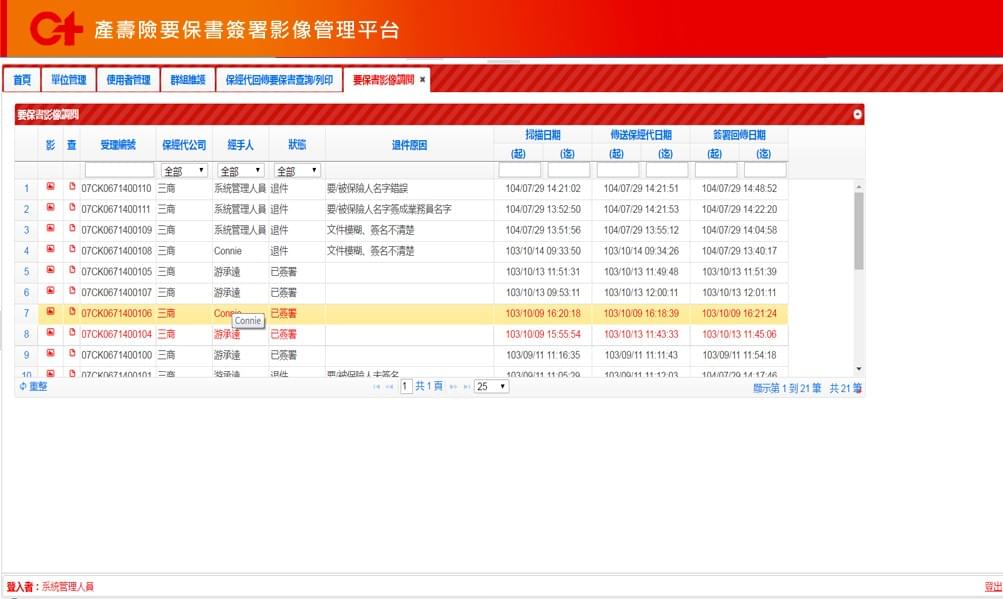Screen dimensions: 1003x599
Task: View document icon for row 07CK0671400107
Action: pyautogui.click(x=72, y=291)
